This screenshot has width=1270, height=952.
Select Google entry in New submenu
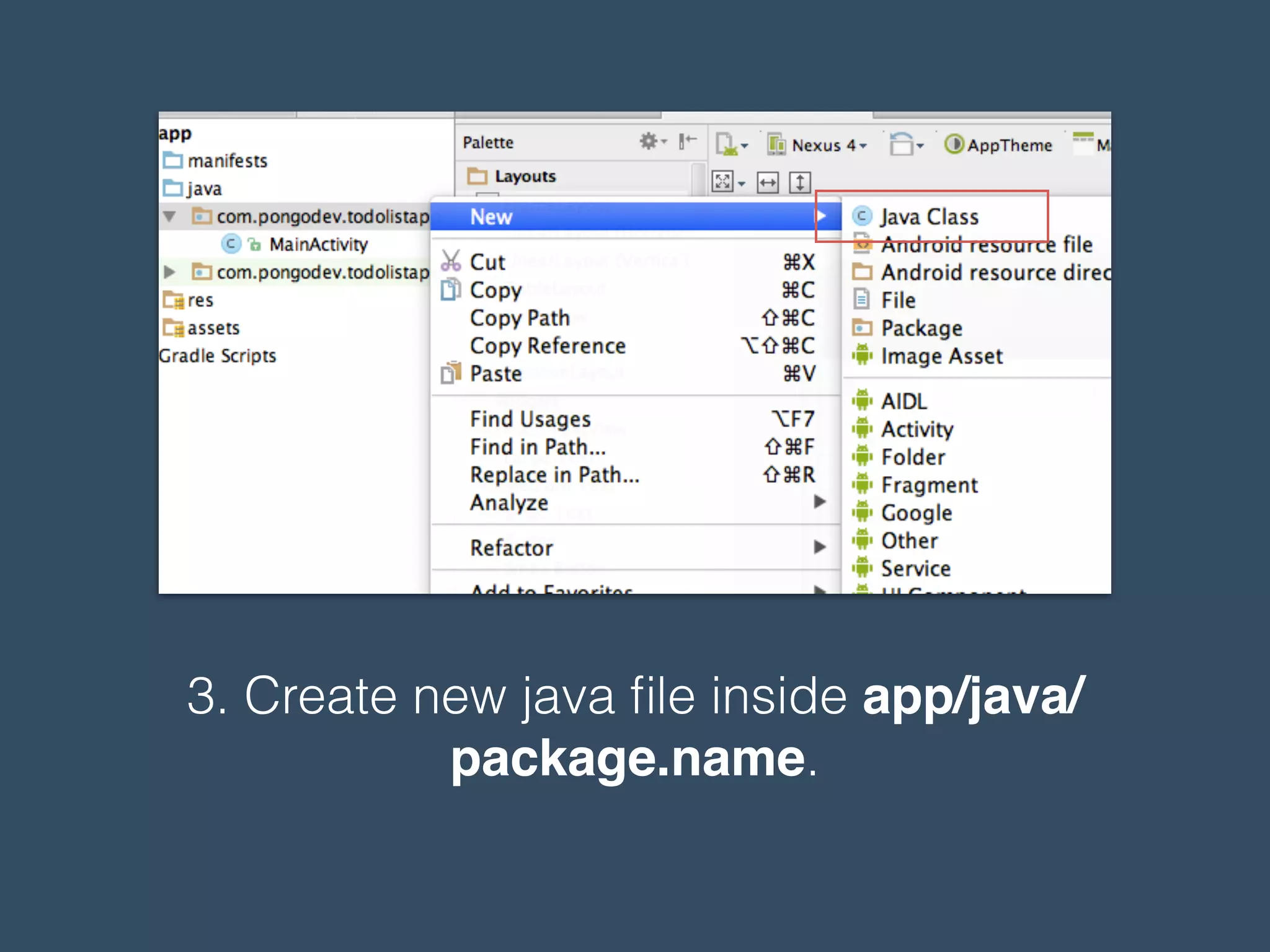click(977, 513)
